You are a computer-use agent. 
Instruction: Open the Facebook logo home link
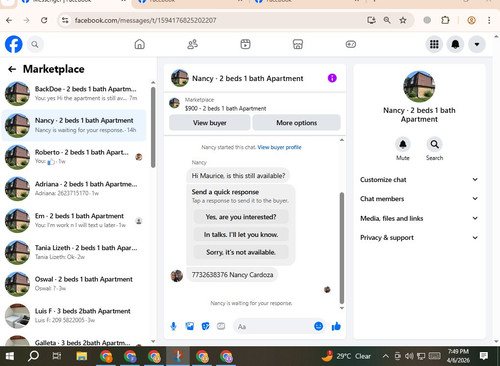point(14,44)
